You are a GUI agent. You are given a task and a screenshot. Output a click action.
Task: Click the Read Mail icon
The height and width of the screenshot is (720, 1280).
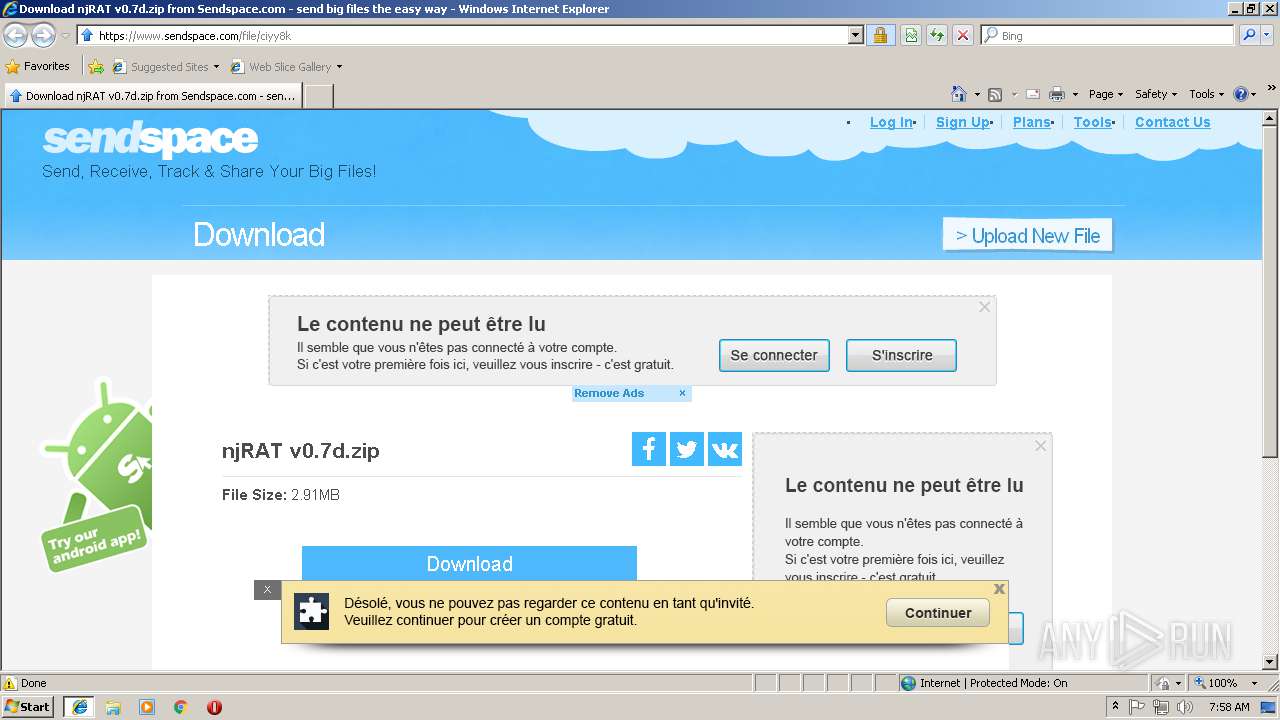1033,94
